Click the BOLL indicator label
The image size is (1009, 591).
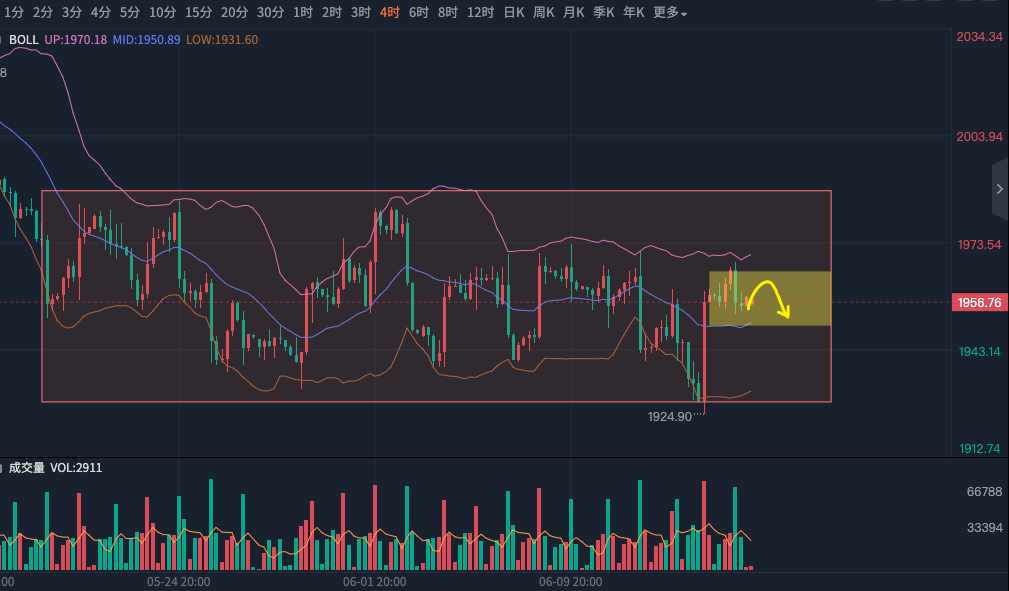click(24, 40)
